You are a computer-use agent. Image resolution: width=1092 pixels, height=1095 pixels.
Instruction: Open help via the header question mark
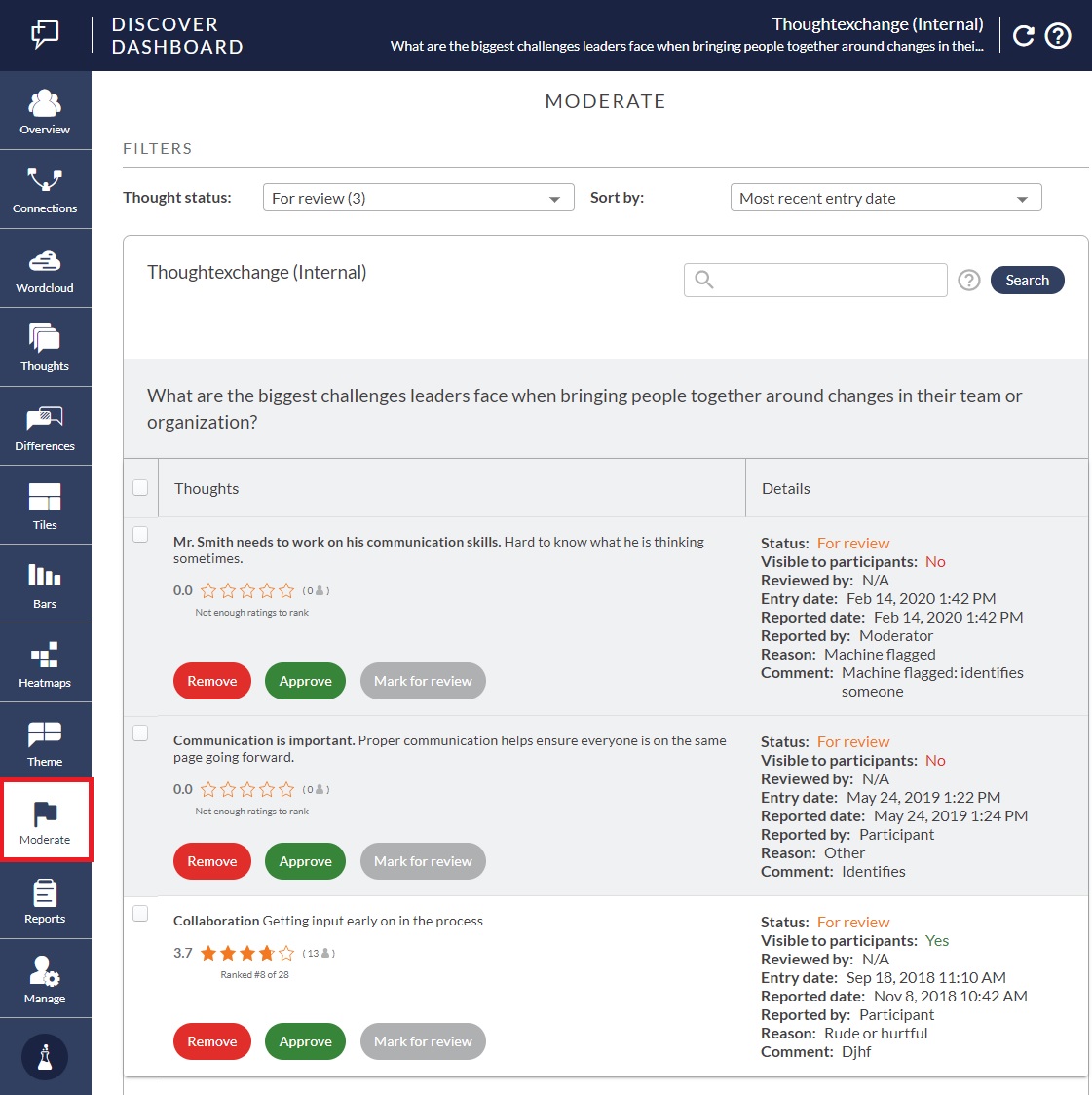pos(1058,36)
